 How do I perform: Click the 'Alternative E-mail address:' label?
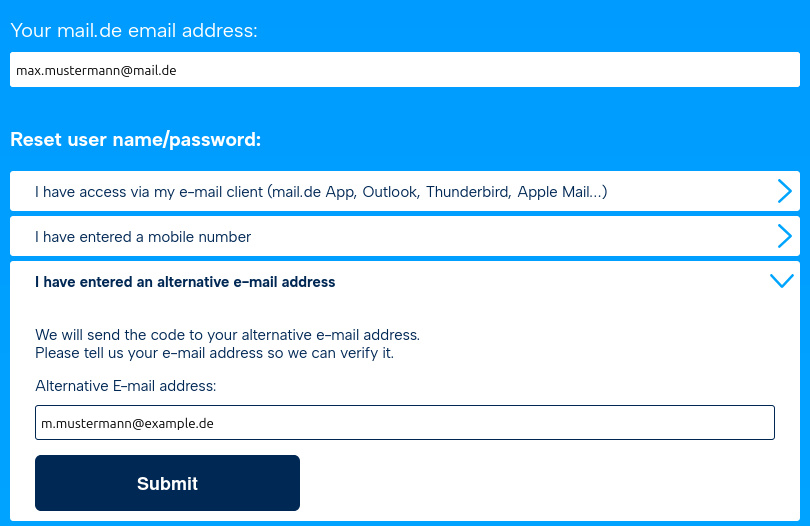point(126,386)
